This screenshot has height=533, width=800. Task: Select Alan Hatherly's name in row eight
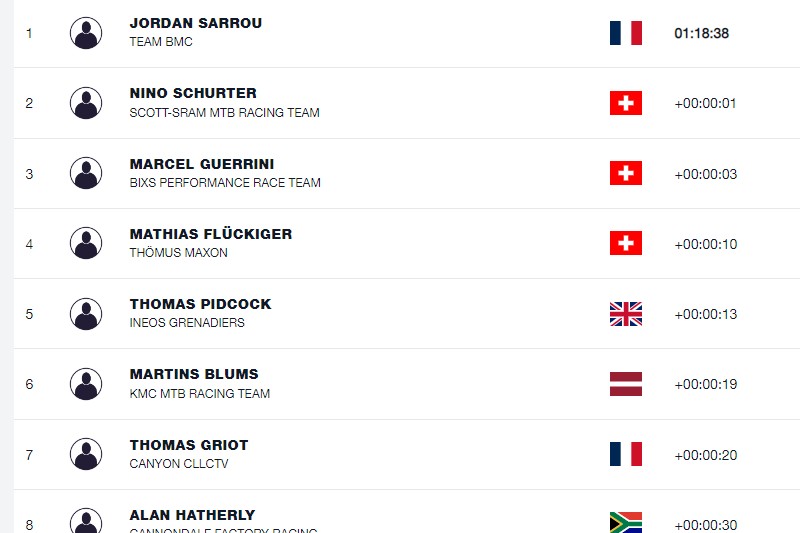[192, 515]
